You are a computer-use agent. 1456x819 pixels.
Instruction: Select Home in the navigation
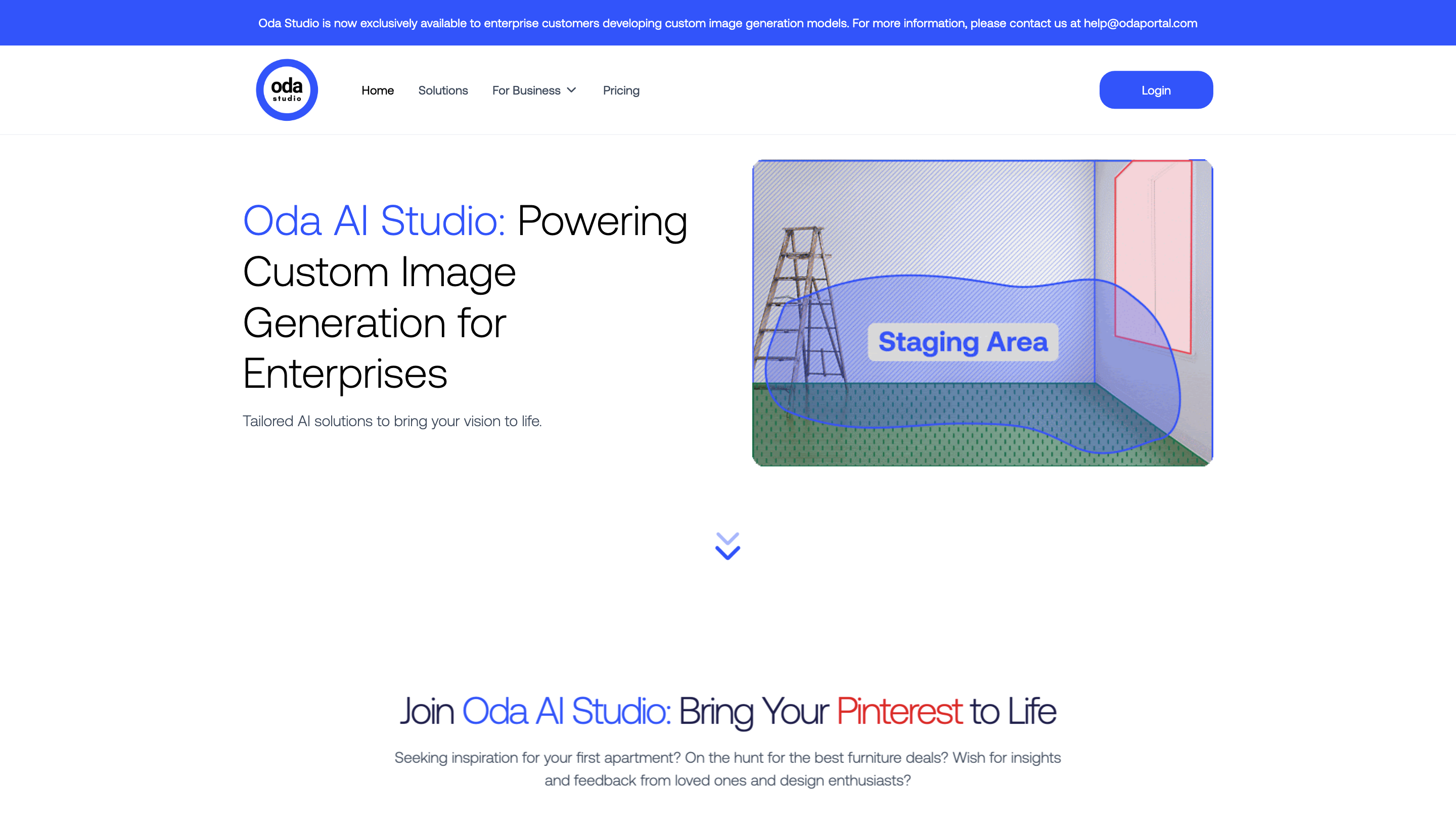click(x=378, y=90)
